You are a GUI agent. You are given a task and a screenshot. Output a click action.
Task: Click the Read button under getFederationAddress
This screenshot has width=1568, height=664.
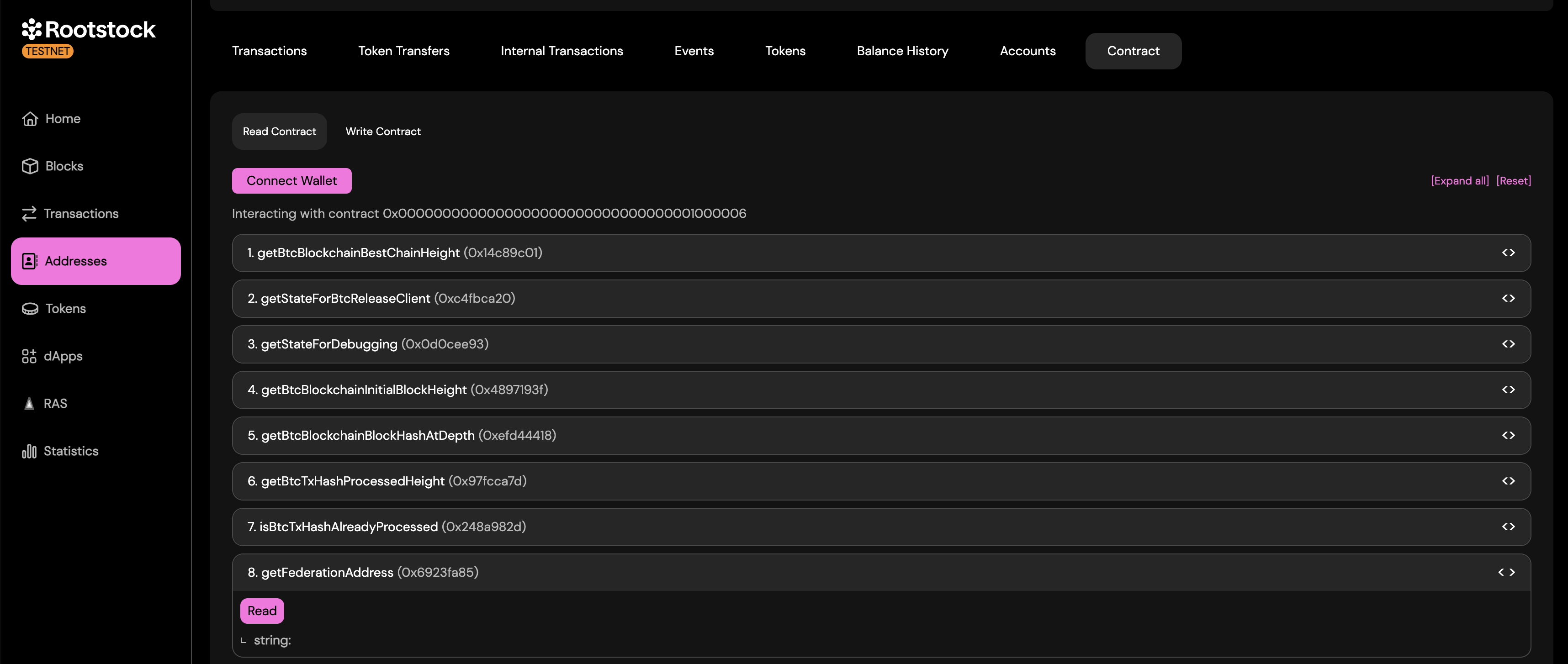pyautogui.click(x=262, y=611)
